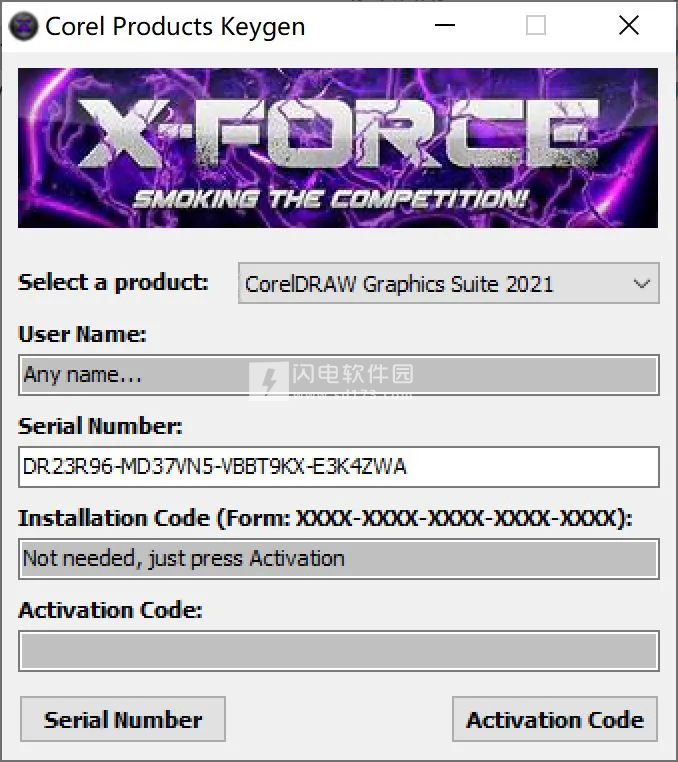Close the Corel Products Keygen window
The image size is (678, 762).
coord(628,25)
